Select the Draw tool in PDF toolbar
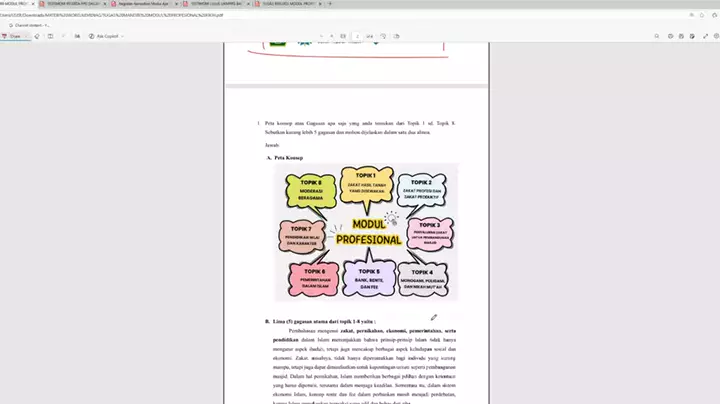 click(13, 36)
